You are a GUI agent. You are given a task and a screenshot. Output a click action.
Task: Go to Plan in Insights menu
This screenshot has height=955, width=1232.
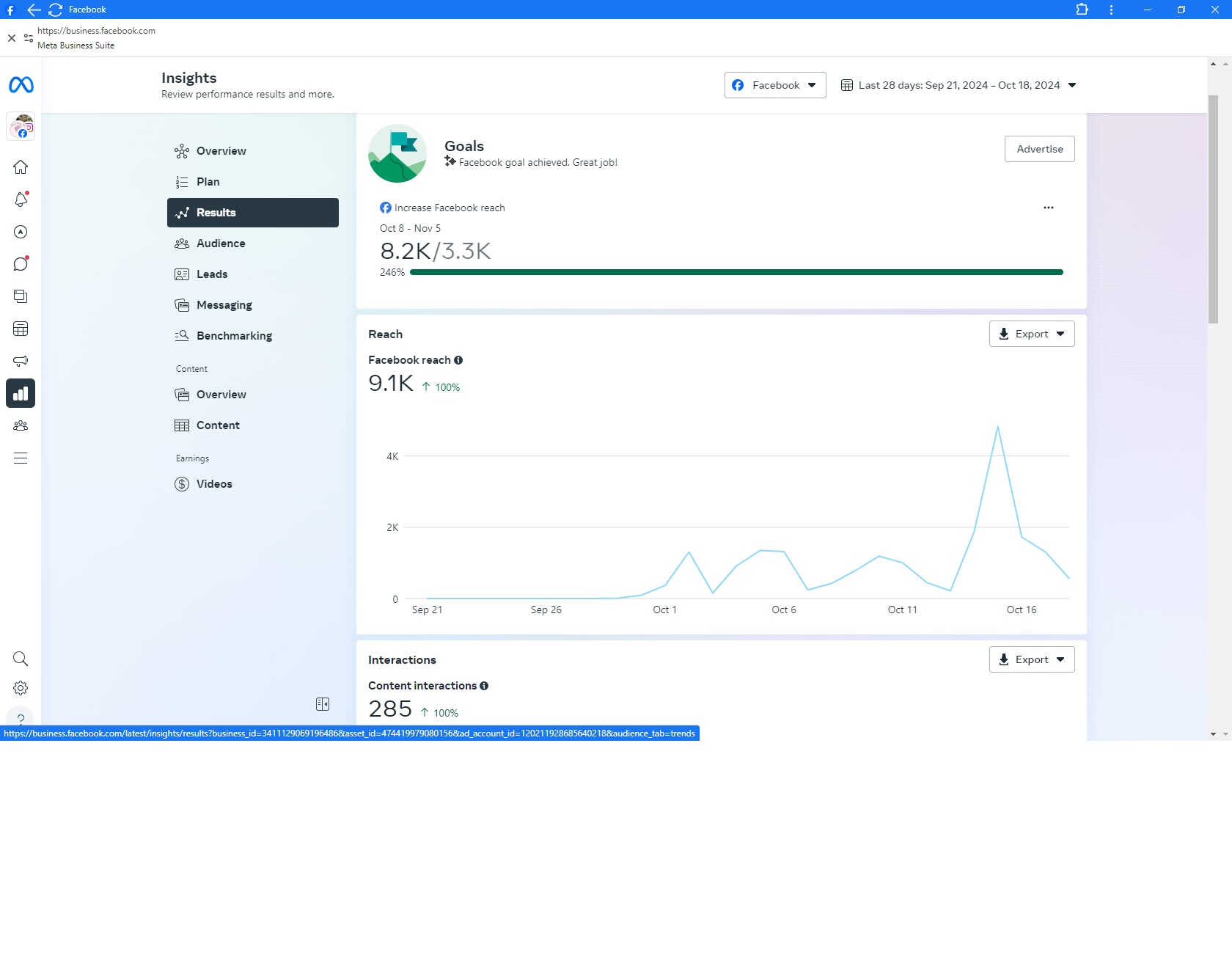click(253, 182)
